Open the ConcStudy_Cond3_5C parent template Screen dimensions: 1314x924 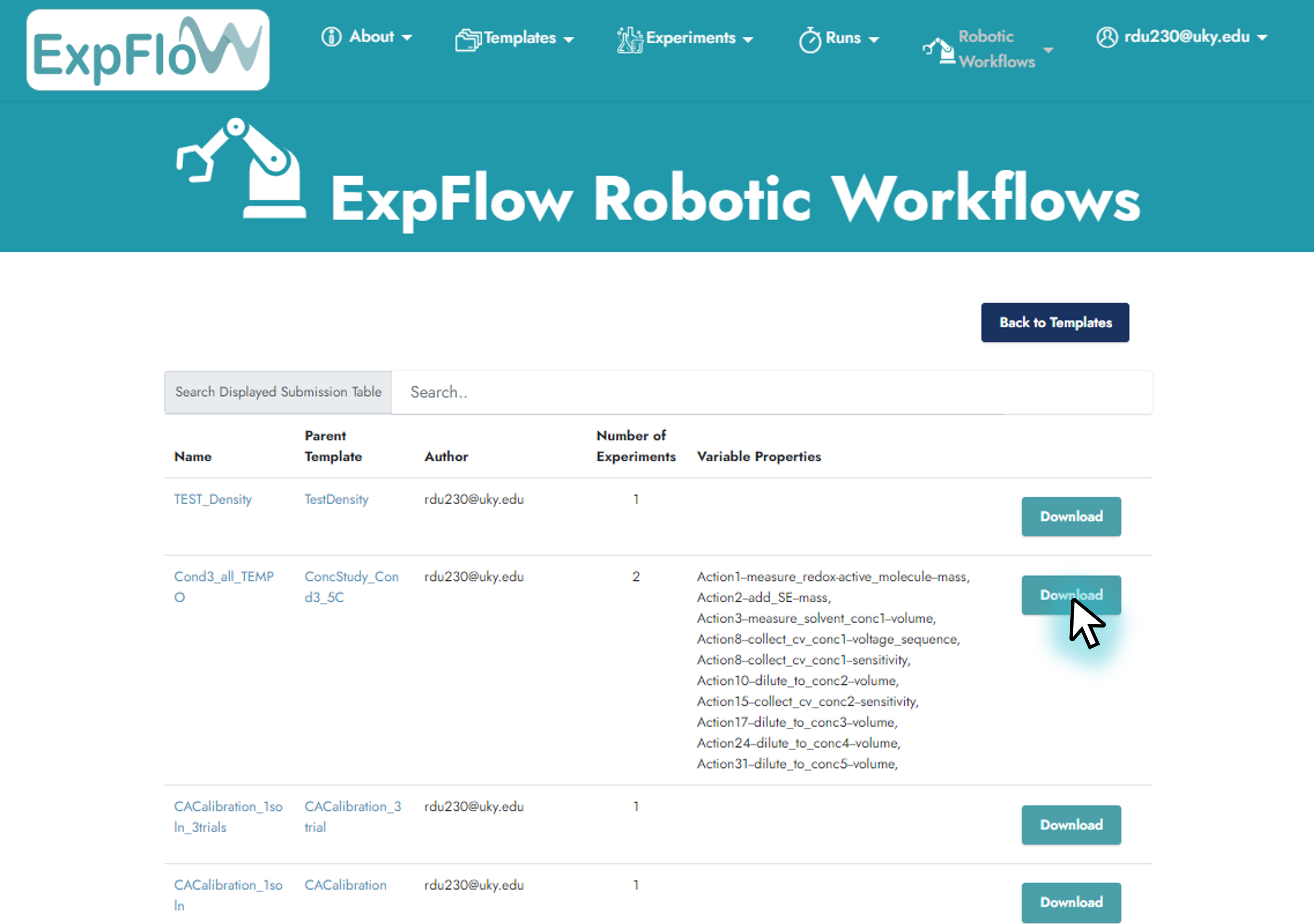tap(351, 586)
